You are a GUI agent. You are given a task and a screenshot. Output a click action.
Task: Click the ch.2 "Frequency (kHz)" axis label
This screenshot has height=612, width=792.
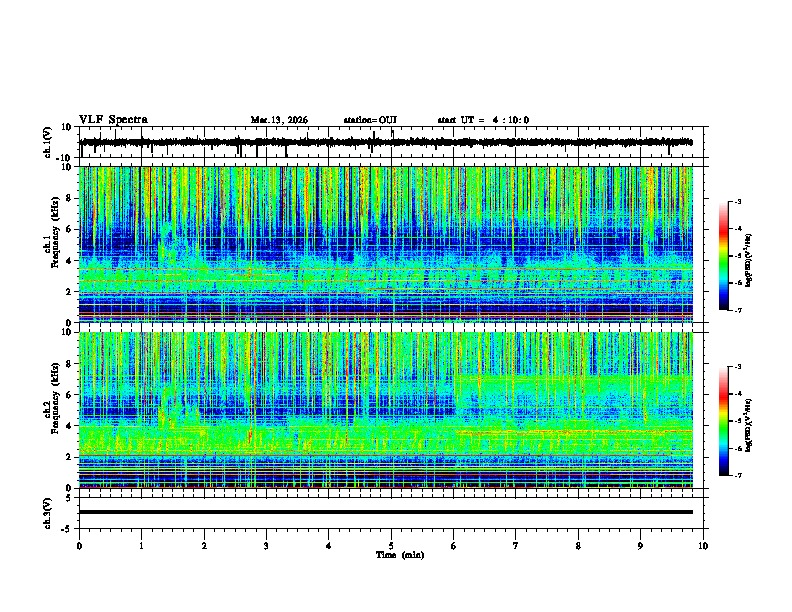pyautogui.click(x=55, y=398)
